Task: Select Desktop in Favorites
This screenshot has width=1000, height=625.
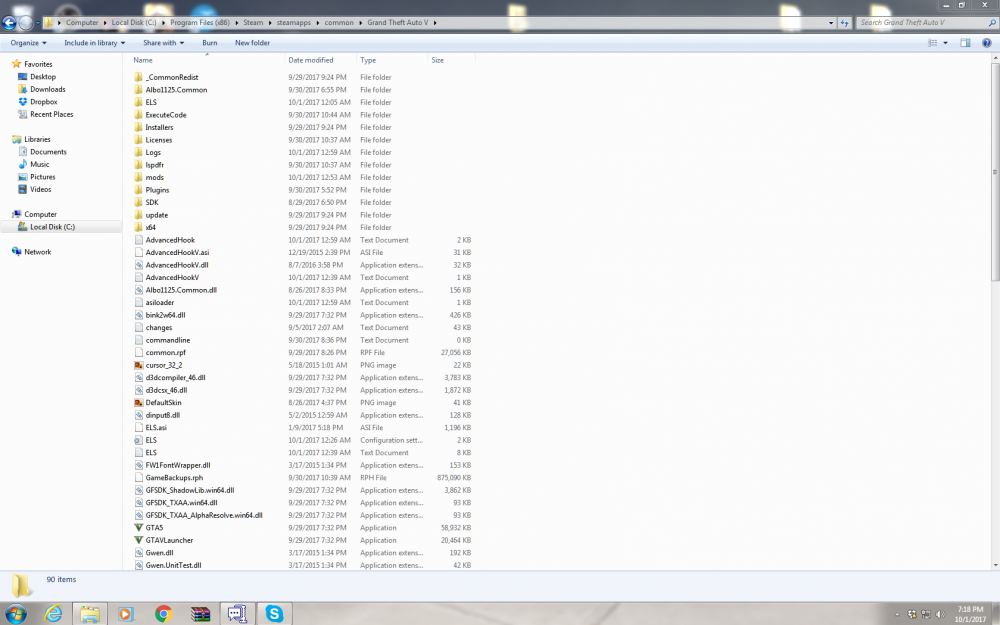Action: [x=43, y=77]
